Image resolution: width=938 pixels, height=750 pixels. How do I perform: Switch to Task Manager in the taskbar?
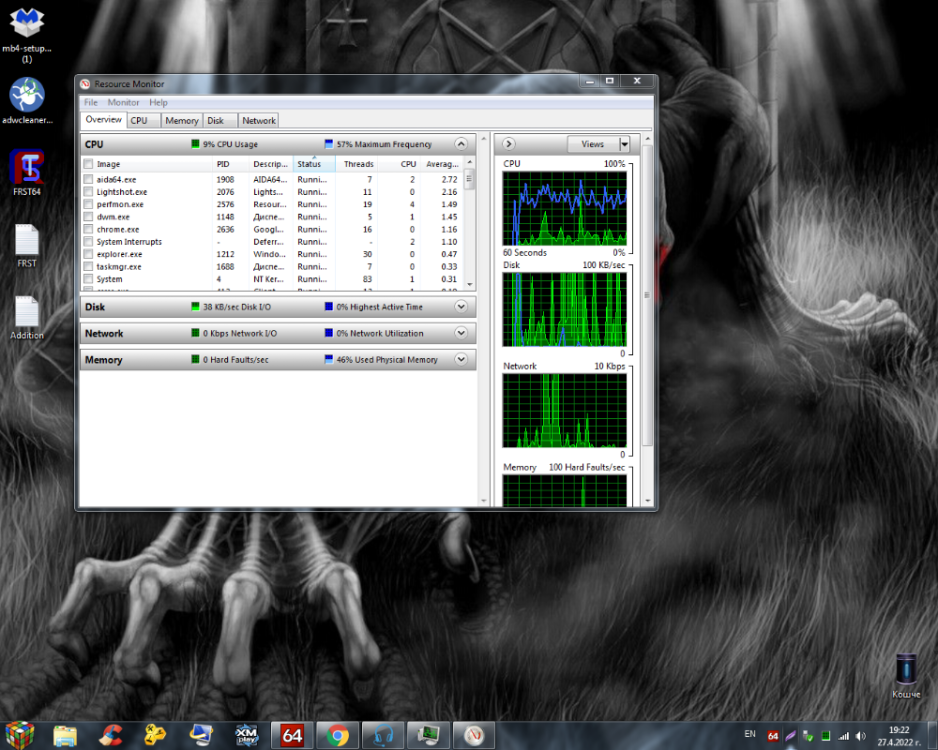coord(428,735)
